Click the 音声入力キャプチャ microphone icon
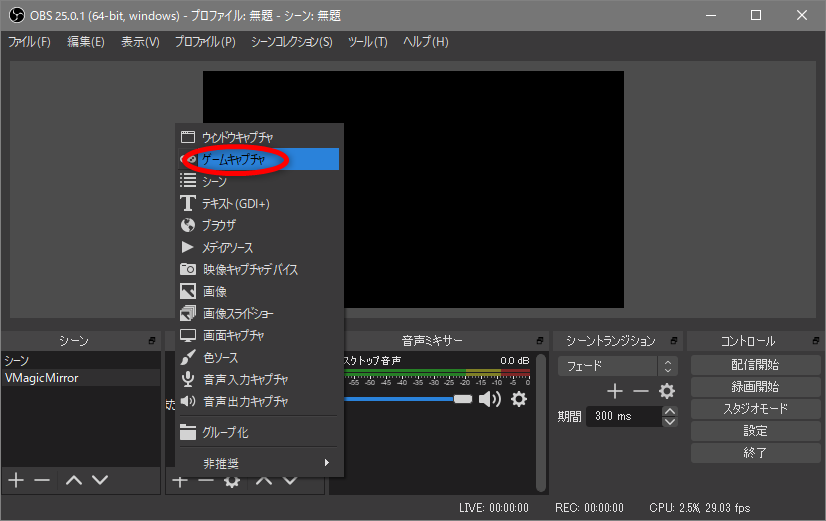Viewport: 826px width, 521px height. click(188, 379)
